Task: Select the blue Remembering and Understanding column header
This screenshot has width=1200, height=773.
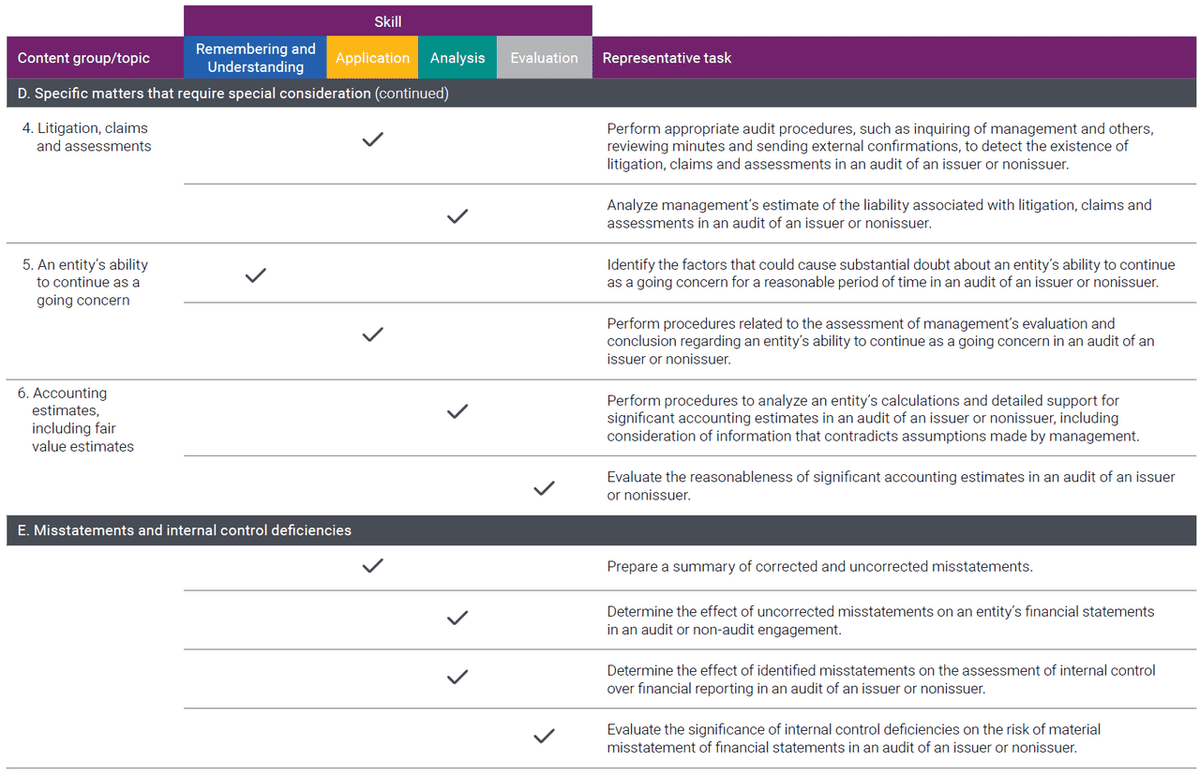Action: tap(255, 58)
